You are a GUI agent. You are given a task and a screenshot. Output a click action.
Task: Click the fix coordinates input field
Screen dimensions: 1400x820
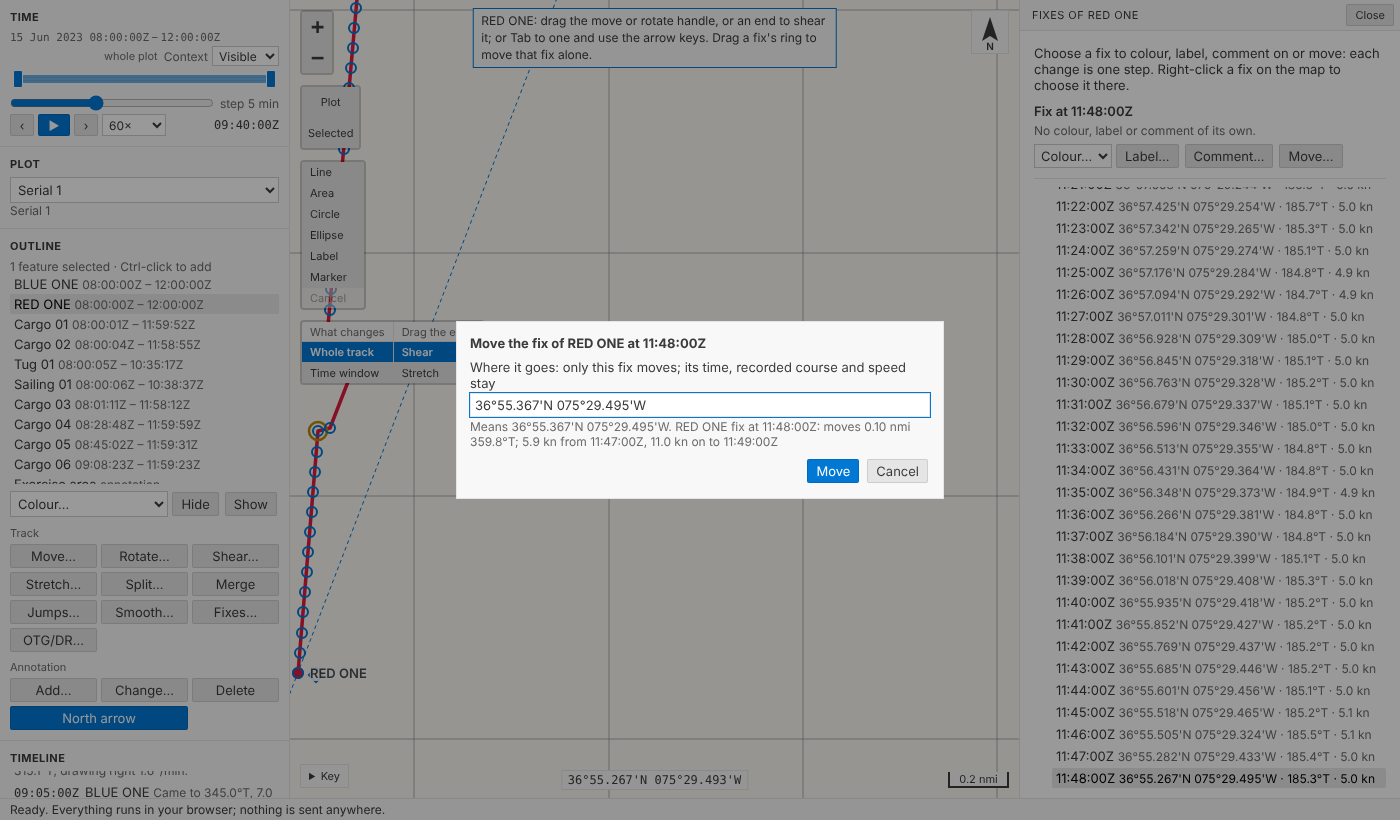coord(700,405)
